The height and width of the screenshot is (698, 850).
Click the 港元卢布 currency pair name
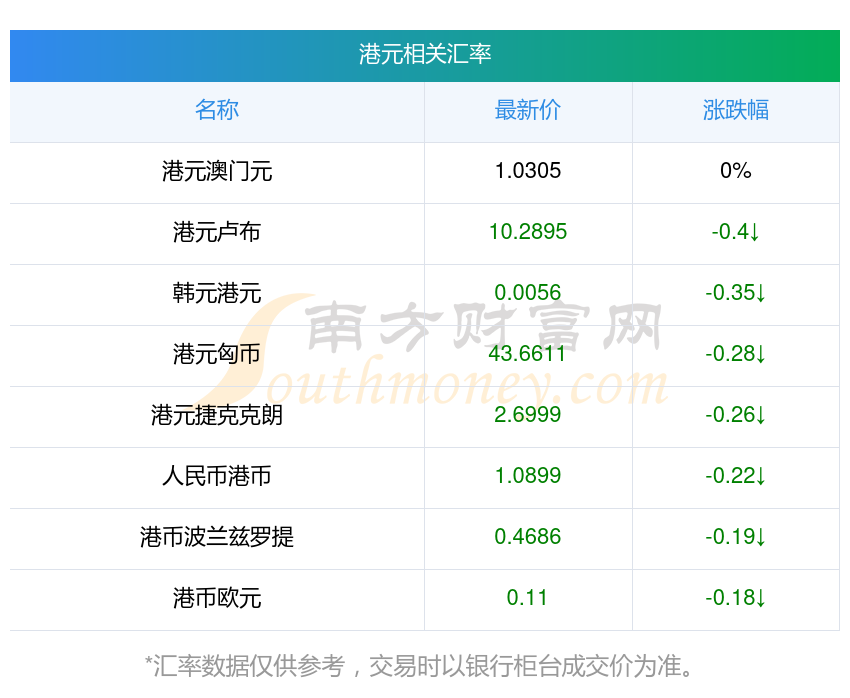point(217,232)
